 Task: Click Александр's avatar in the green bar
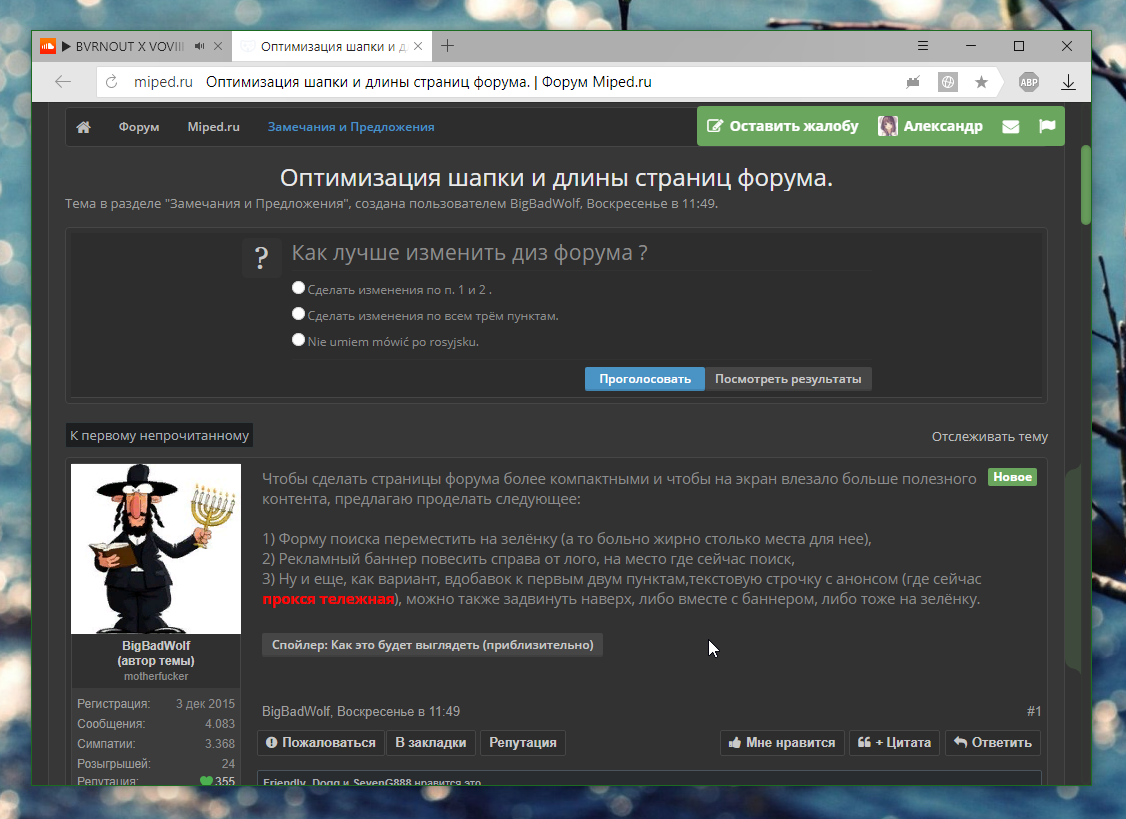888,126
